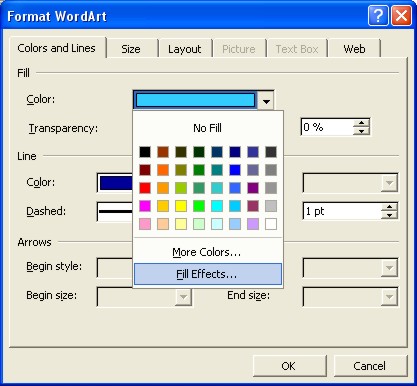The width and height of the screenshot is (417, 386).
Task: Click the selected light blue Fill Color box
Action: click(196, 100)
